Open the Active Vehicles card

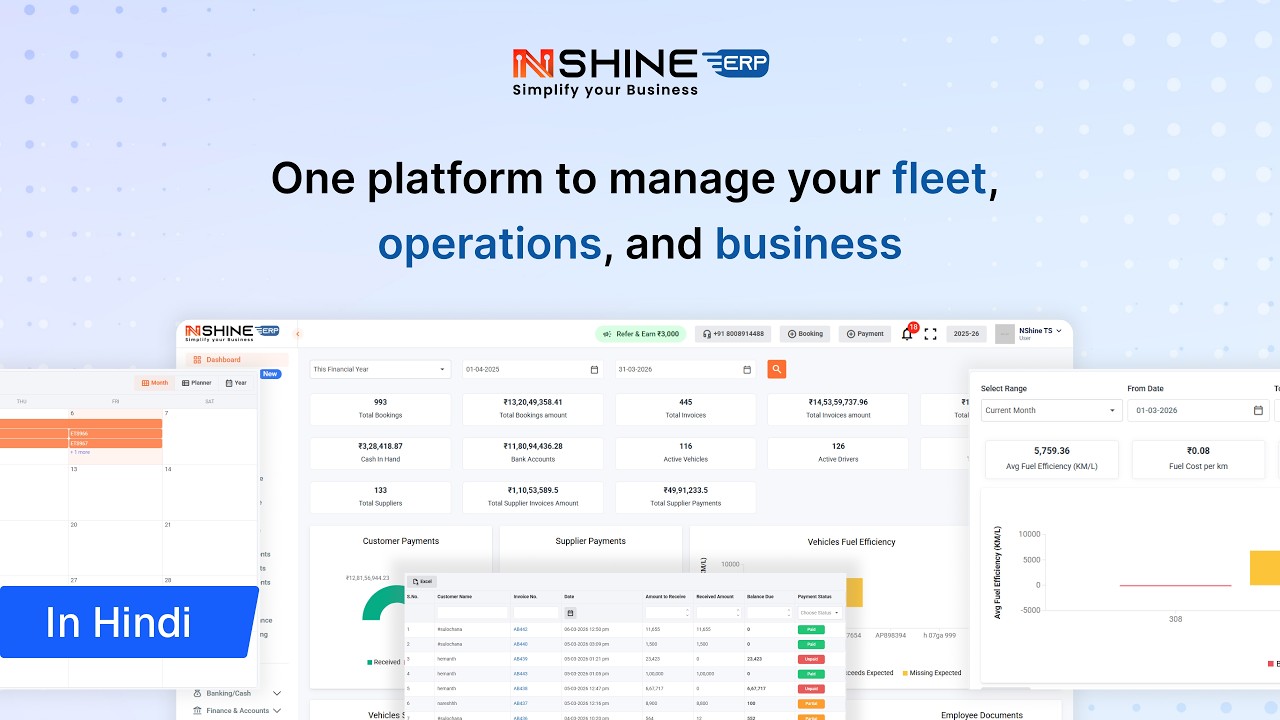(x=685, y=453)
